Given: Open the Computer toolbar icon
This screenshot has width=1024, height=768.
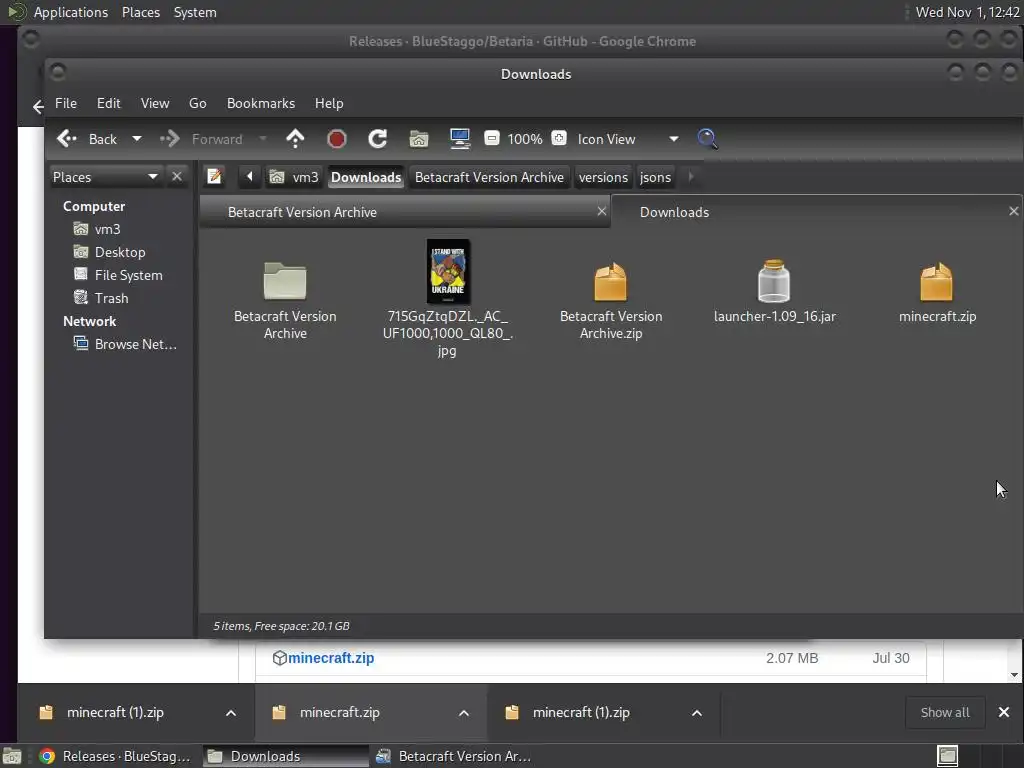Looking at the screenshot, I should coord(460,138).
